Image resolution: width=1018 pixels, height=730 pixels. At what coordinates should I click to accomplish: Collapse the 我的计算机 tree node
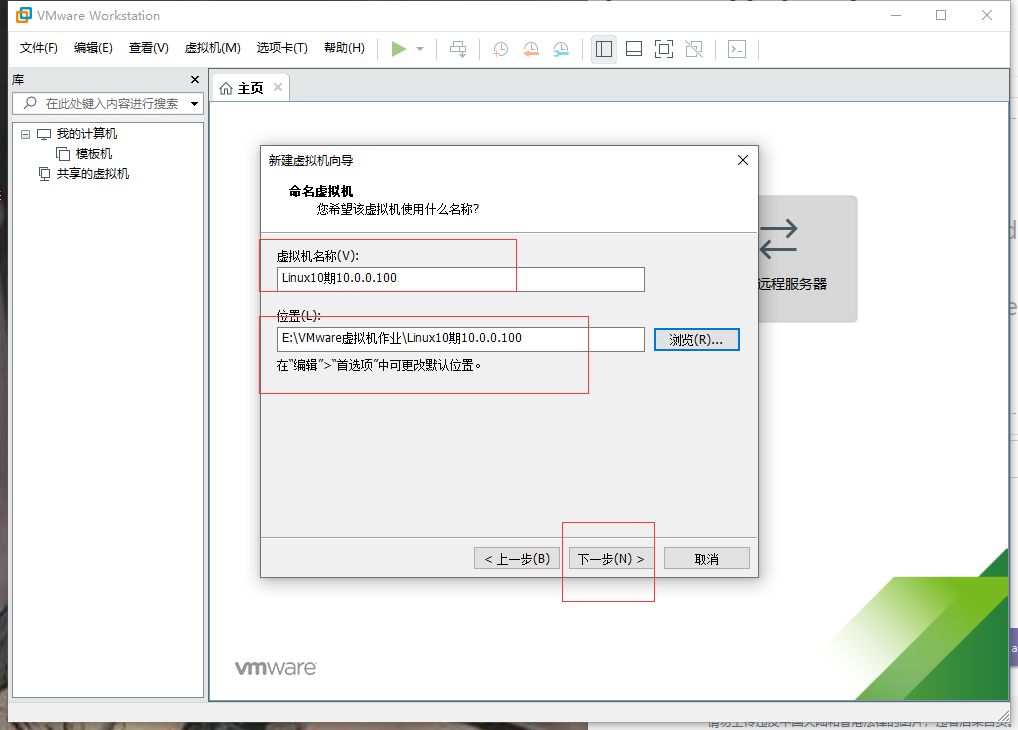click(25, 134)
